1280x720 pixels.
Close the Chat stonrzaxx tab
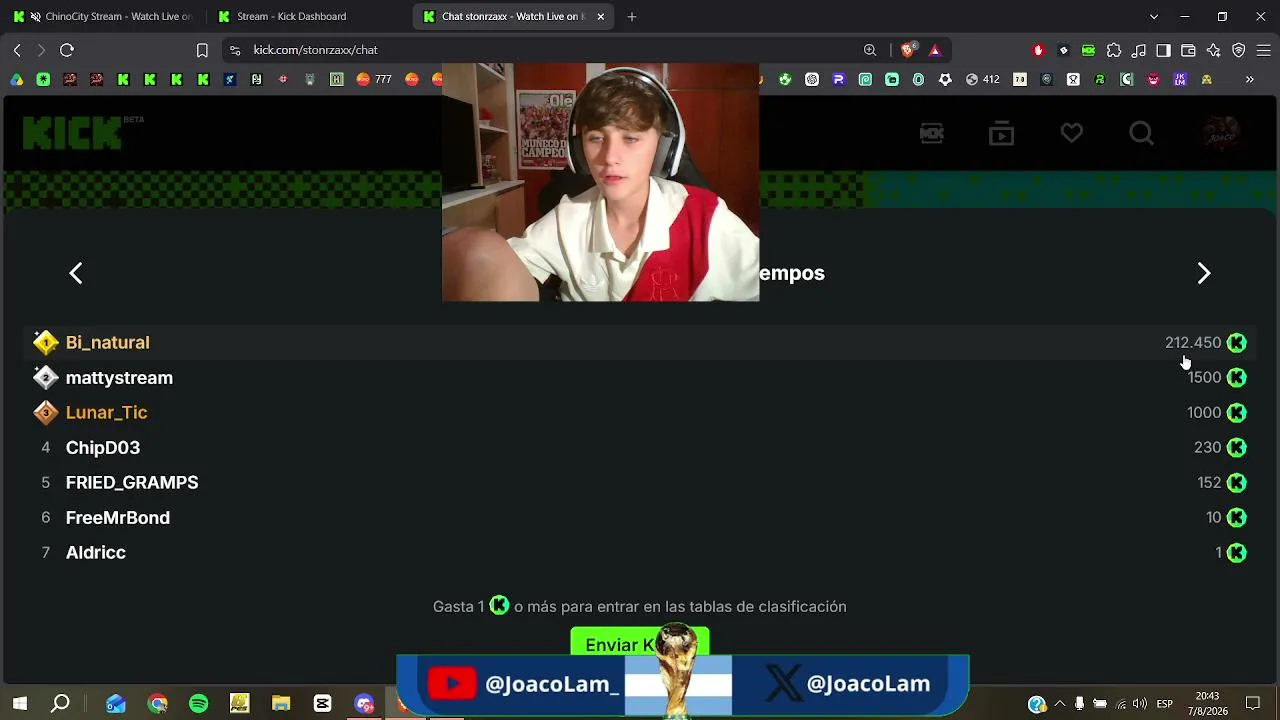coord(600,16)
